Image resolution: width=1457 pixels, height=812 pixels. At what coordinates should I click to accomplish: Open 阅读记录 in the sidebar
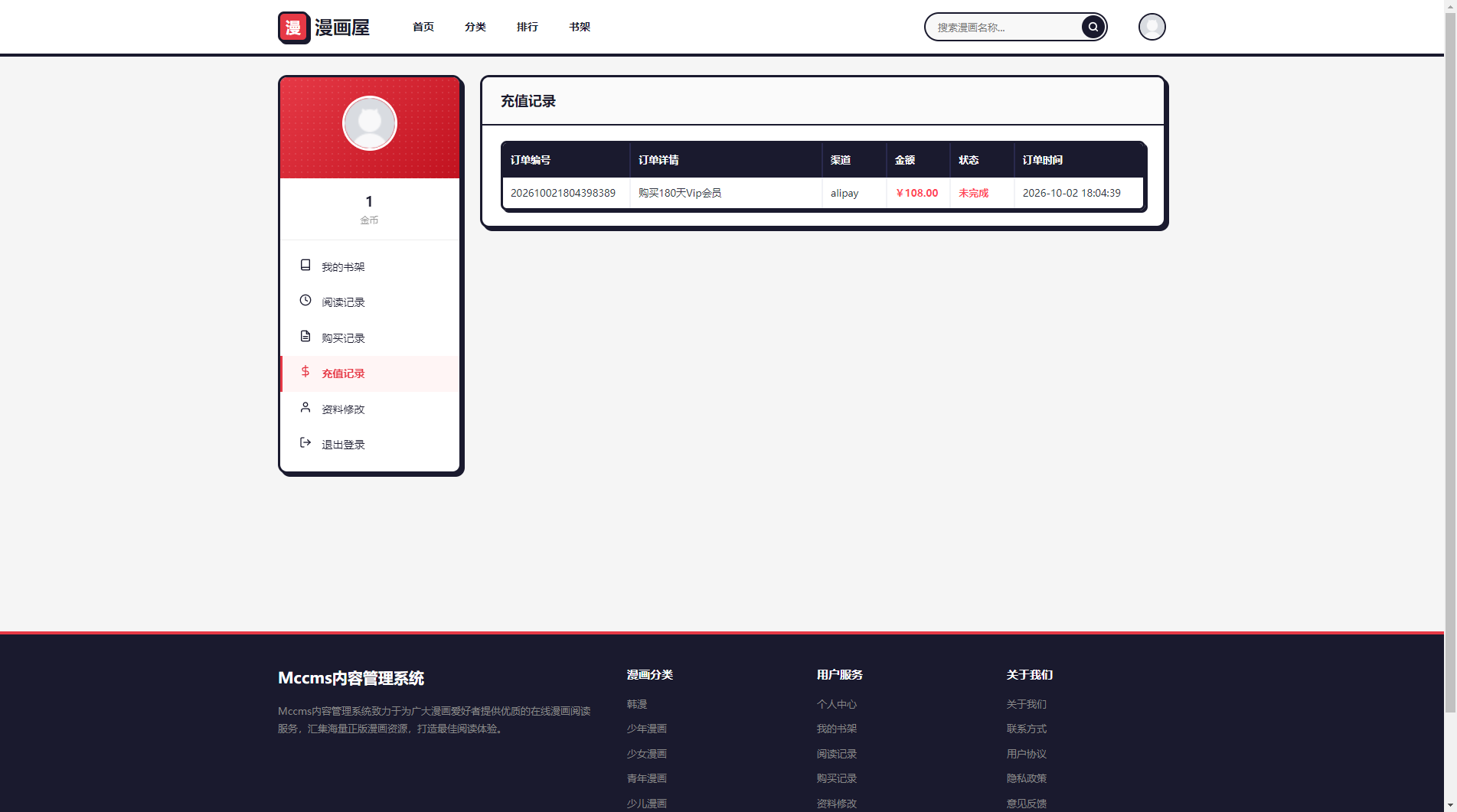[370, 302]
